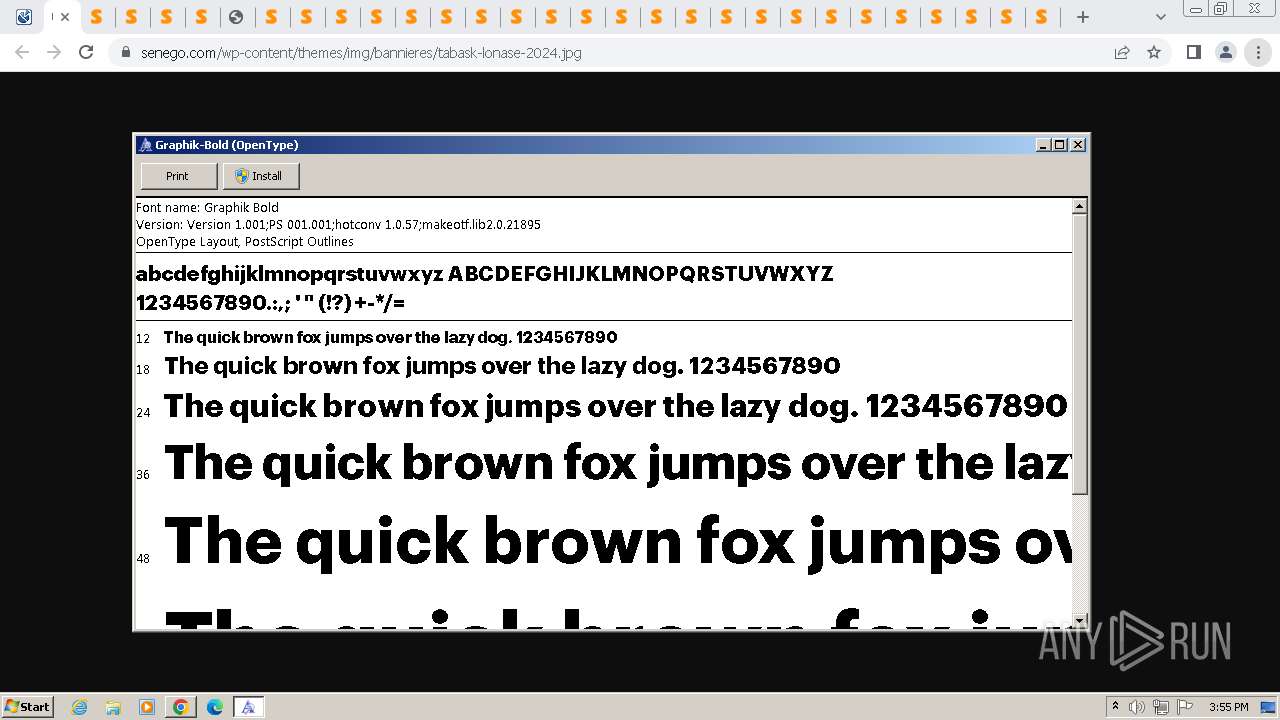Close the active first tab
The width and height of the screenshot is (1280, 720).
(x=65, y=17)
